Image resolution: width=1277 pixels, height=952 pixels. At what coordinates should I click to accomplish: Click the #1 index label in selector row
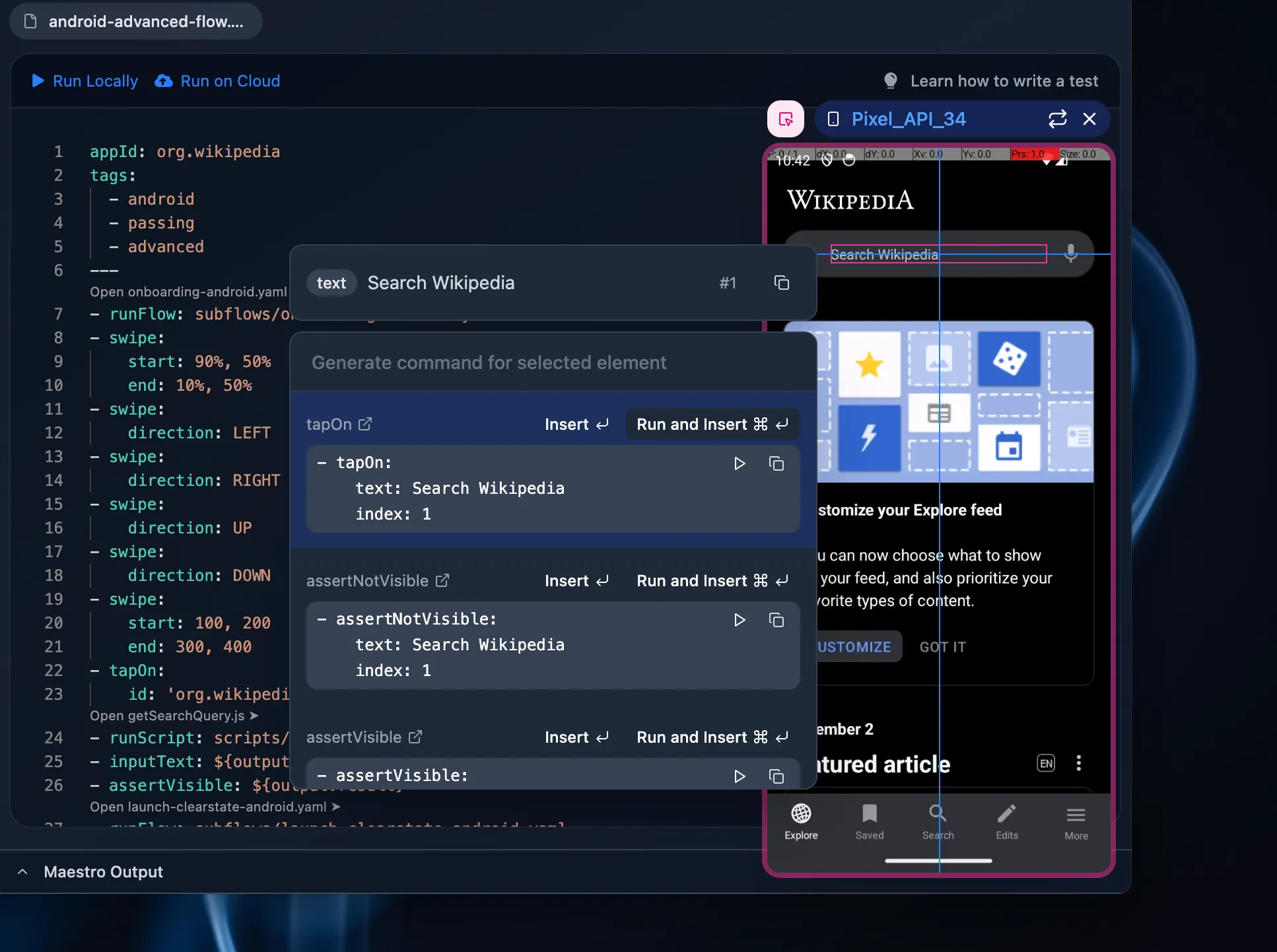[x=728, y=283]
